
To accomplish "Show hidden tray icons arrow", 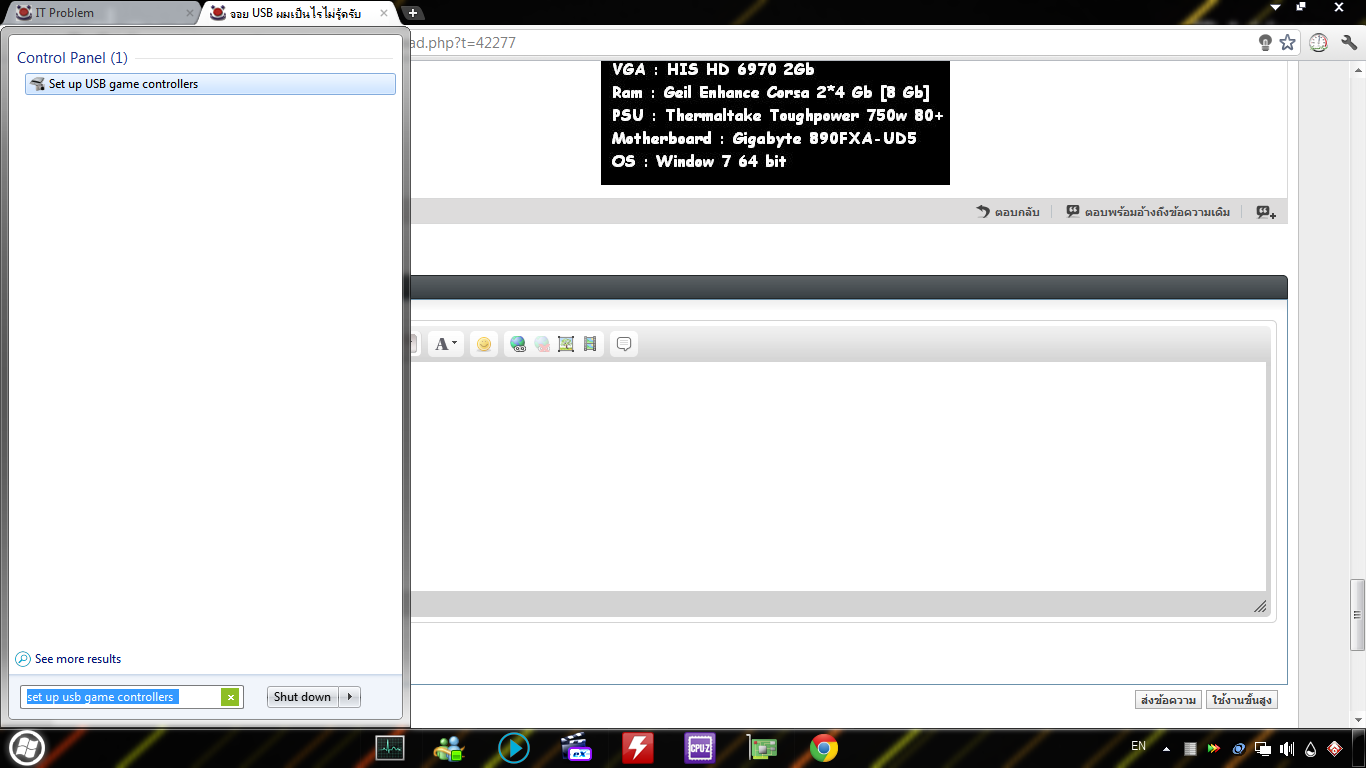I will pyautogui.click(x=1166, y=748).
